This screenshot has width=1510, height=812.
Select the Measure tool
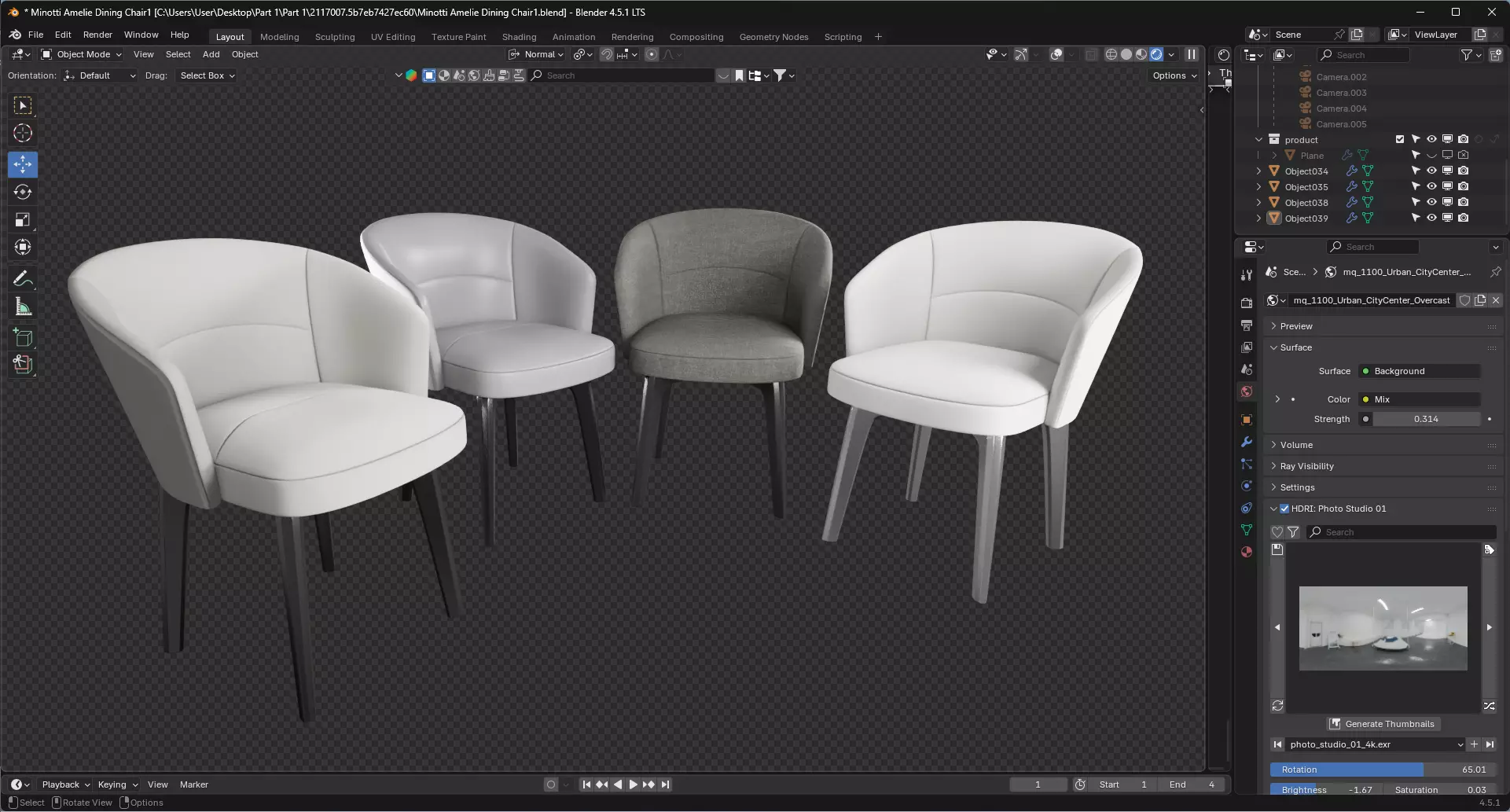click(23, 307)
